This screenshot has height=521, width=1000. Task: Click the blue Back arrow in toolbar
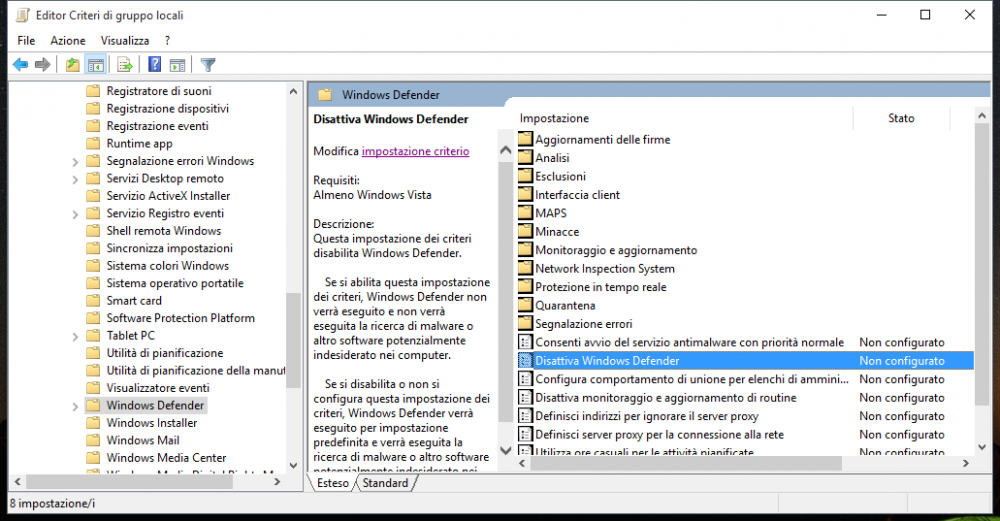tap(20, 65)
